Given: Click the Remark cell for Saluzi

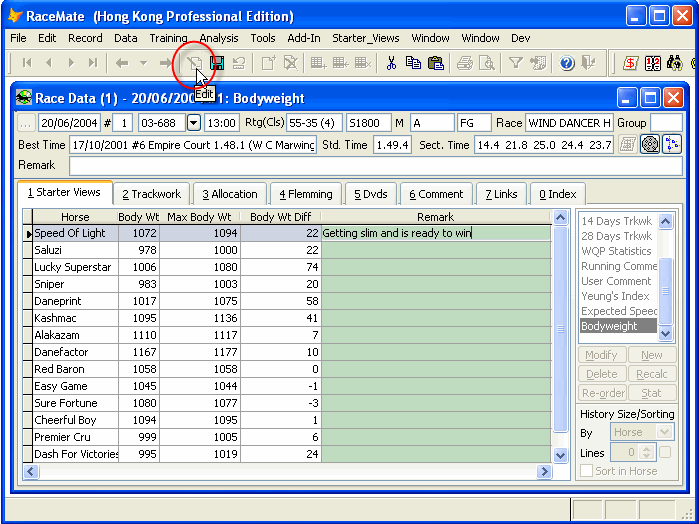Looking at the screenshot, I should click(x=436, y=250).
